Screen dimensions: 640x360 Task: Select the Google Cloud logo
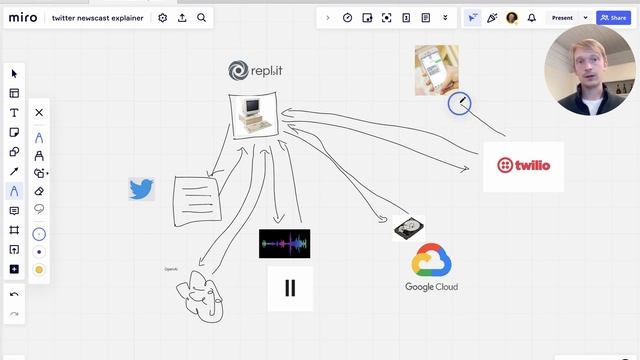[x=431, y=267]
